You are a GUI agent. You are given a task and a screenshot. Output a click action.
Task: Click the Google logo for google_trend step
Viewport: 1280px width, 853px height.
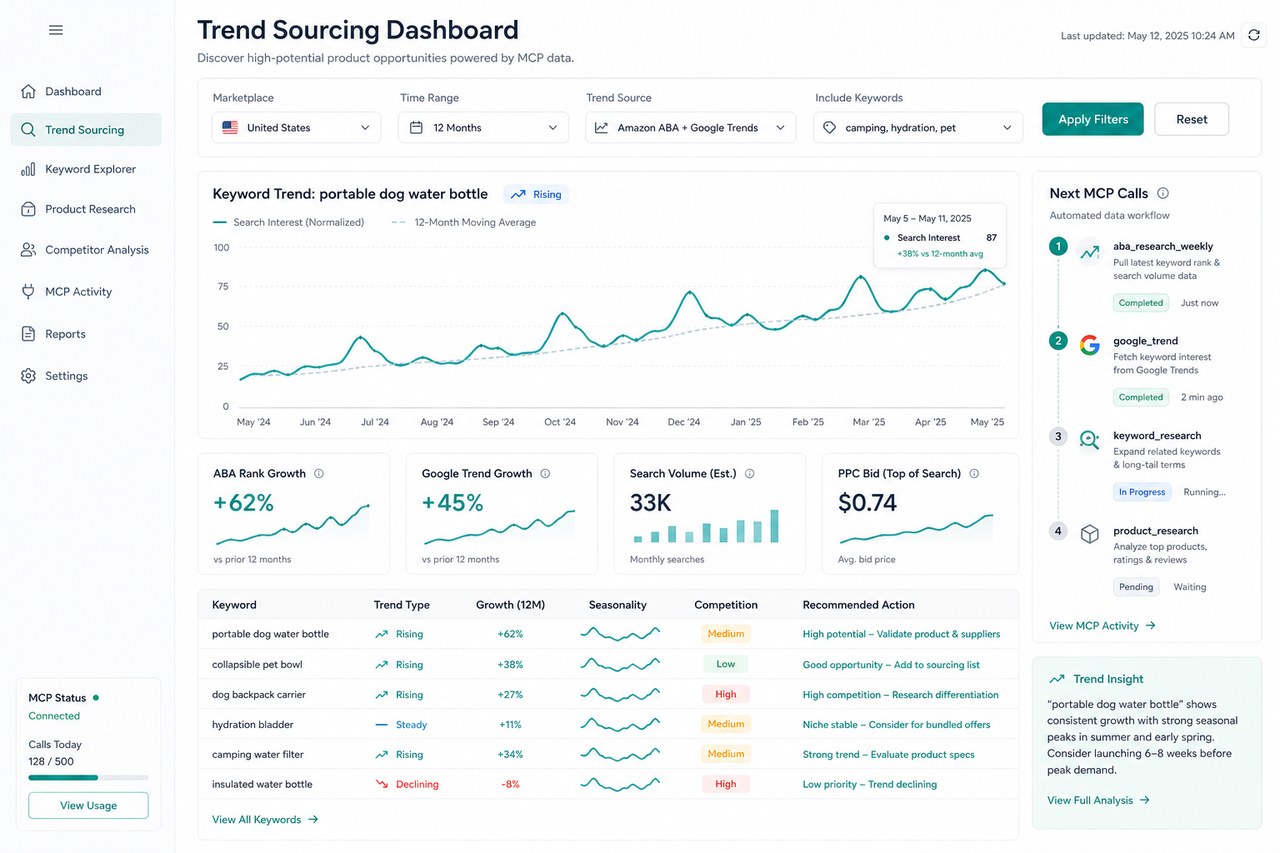pos(1090,345)
